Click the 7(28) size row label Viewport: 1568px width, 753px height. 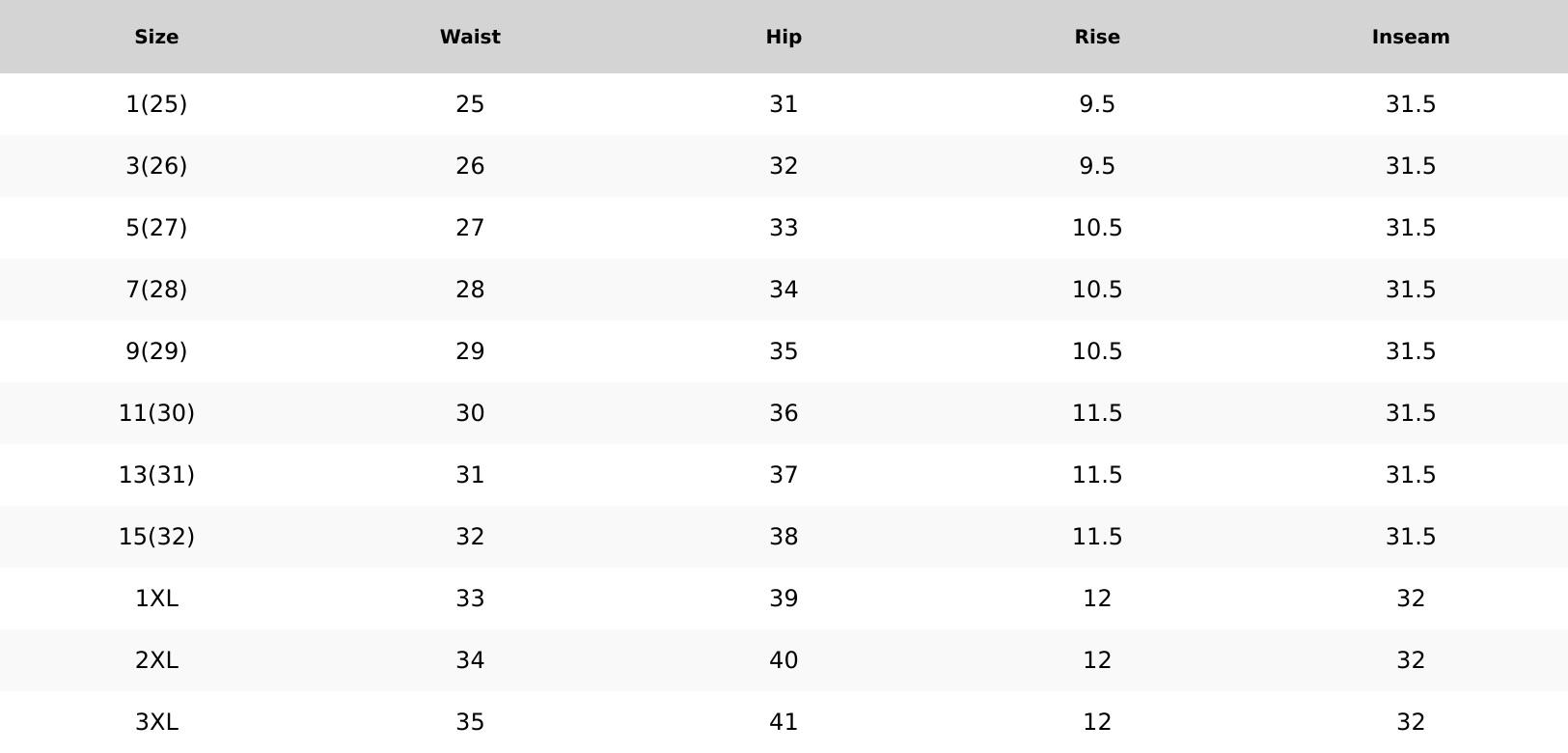pos(156,290)
